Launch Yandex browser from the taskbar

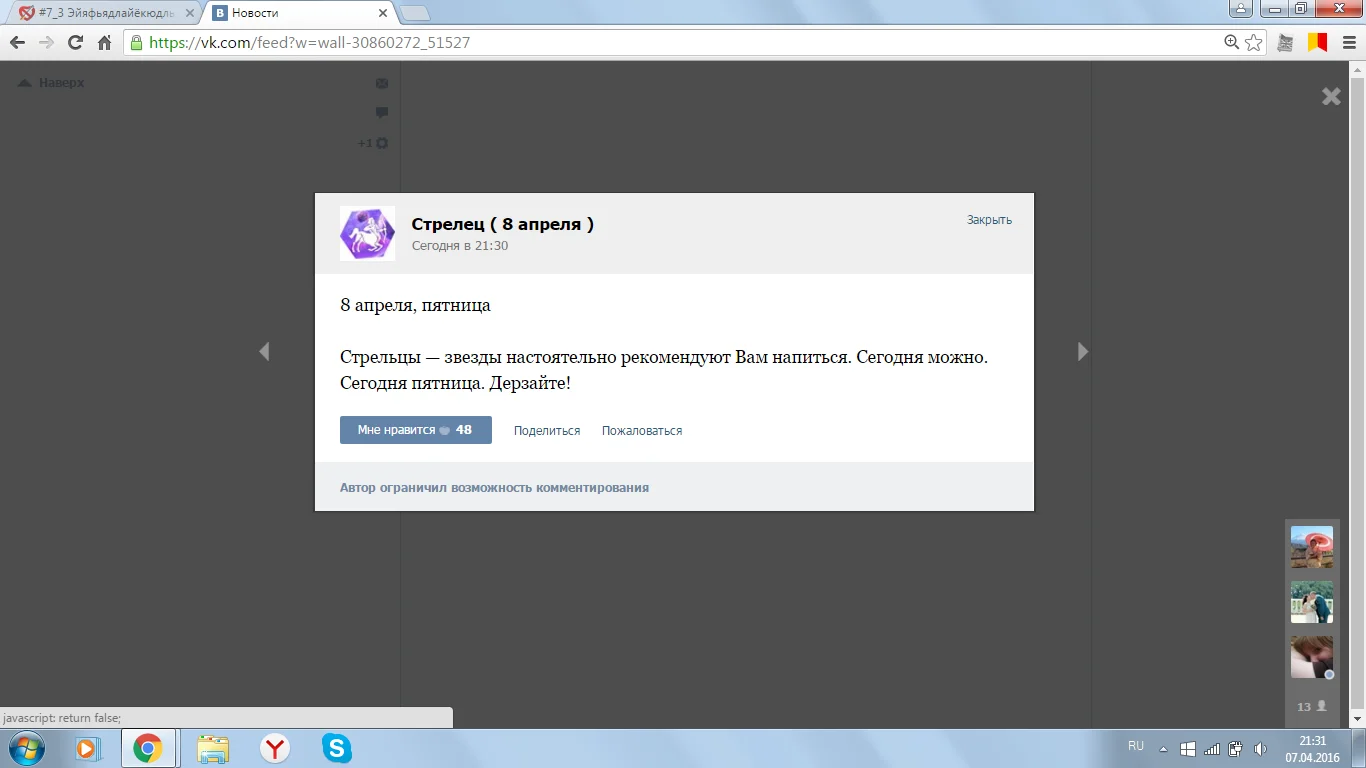(275, 748)
